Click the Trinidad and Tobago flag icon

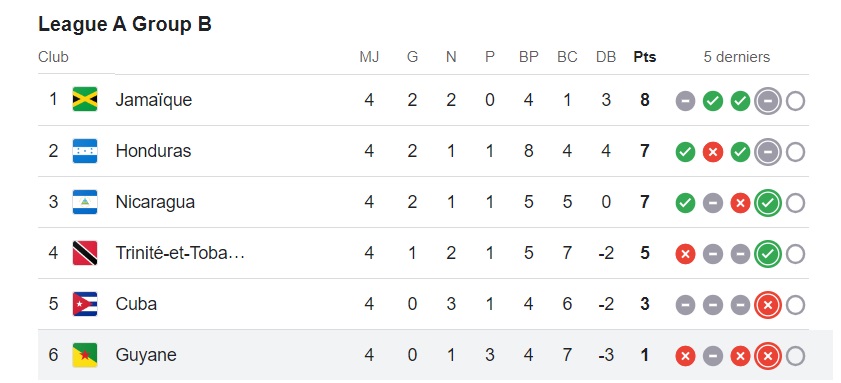point(85,253)
